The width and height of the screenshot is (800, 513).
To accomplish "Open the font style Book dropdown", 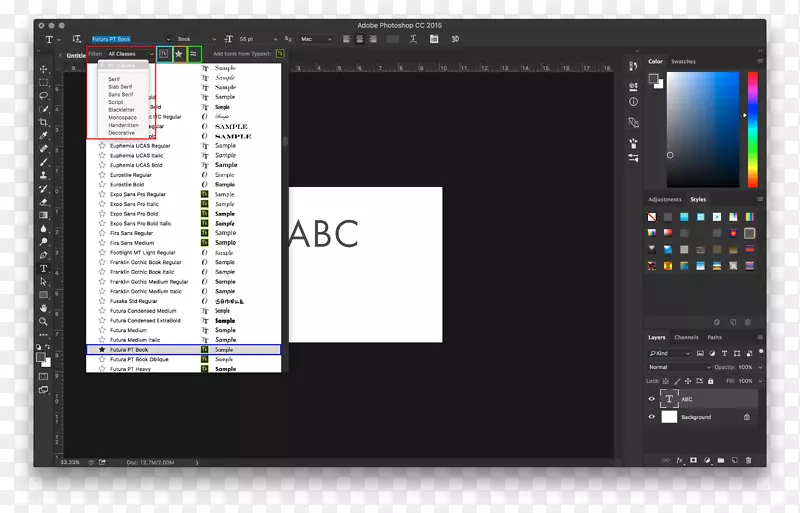I will click(214, 39).
